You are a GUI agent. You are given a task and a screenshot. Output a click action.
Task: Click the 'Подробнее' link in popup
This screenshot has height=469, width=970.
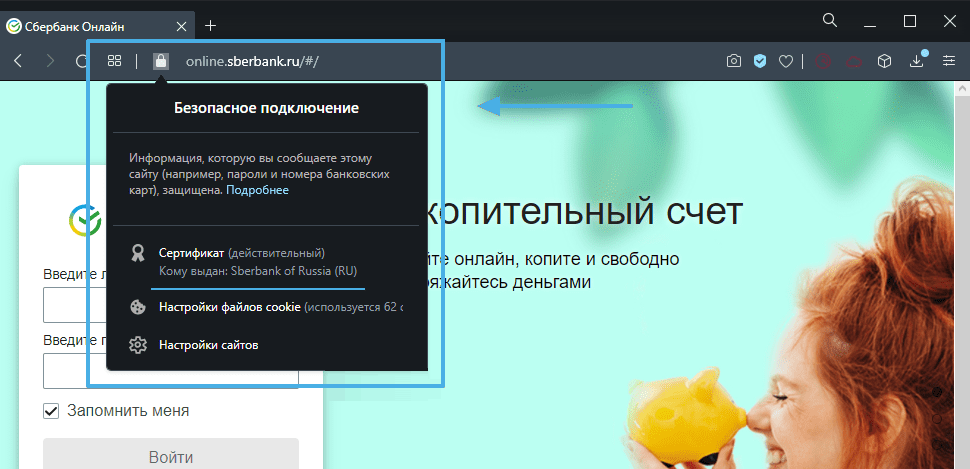click(257, 190)
